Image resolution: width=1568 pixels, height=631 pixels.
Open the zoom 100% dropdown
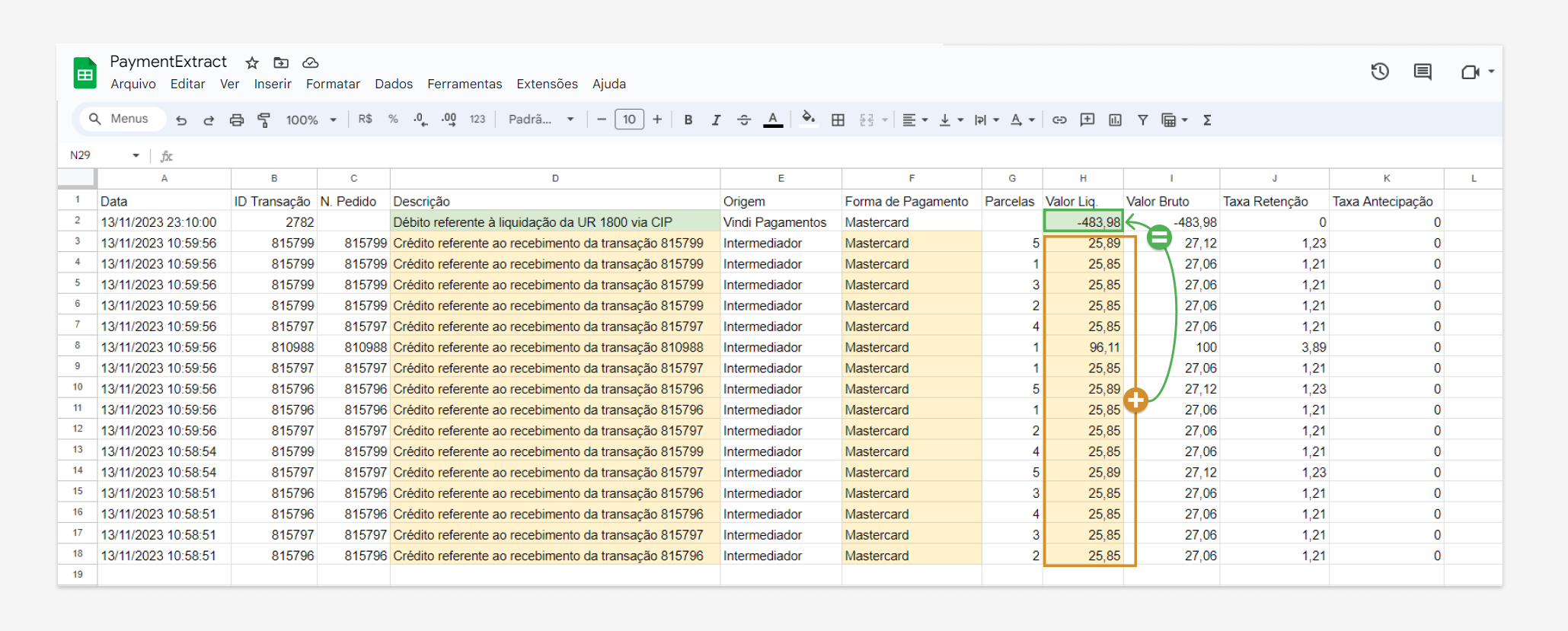(x=311, y=120)
